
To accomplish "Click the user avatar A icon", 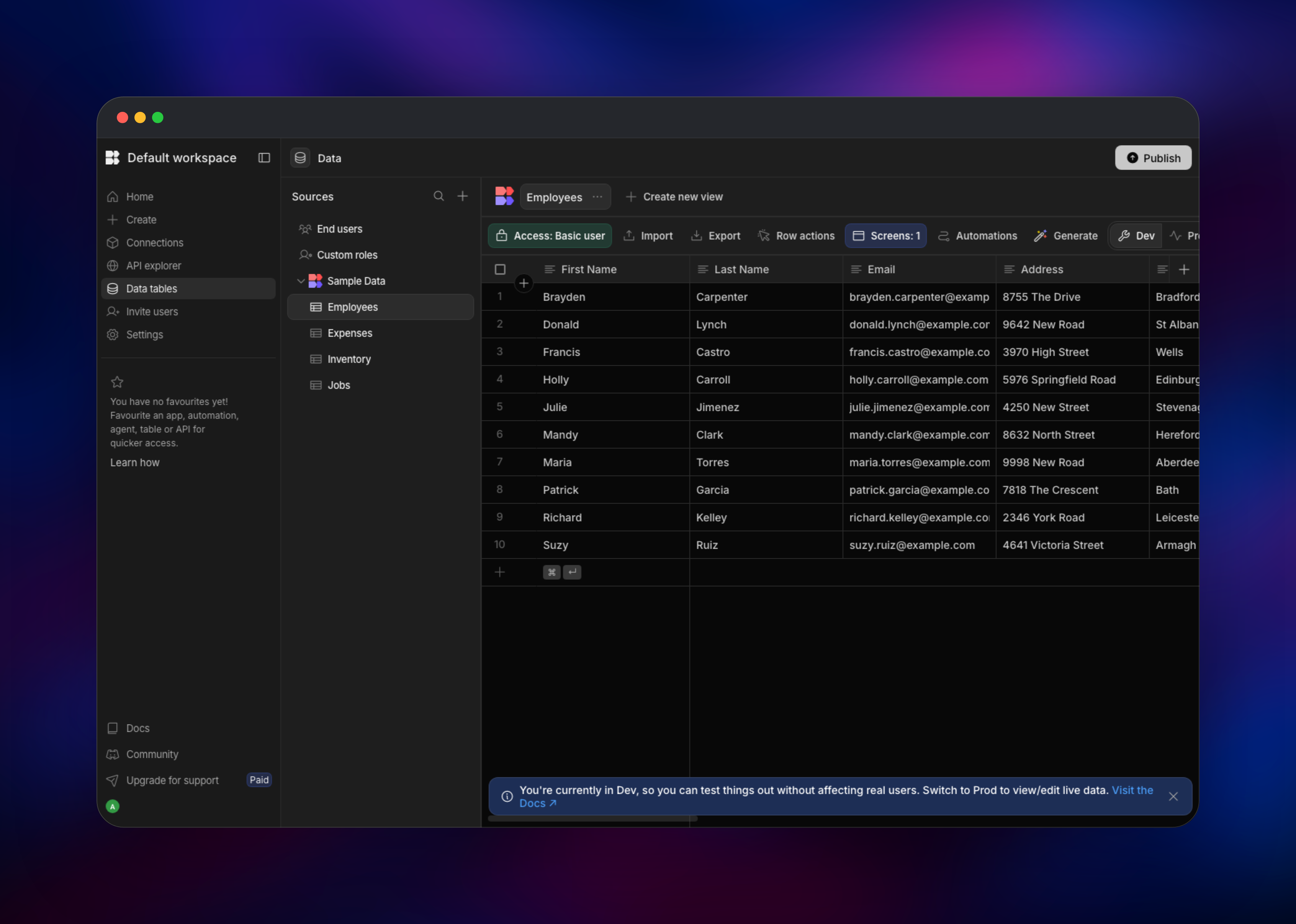I will click(113, 806).
